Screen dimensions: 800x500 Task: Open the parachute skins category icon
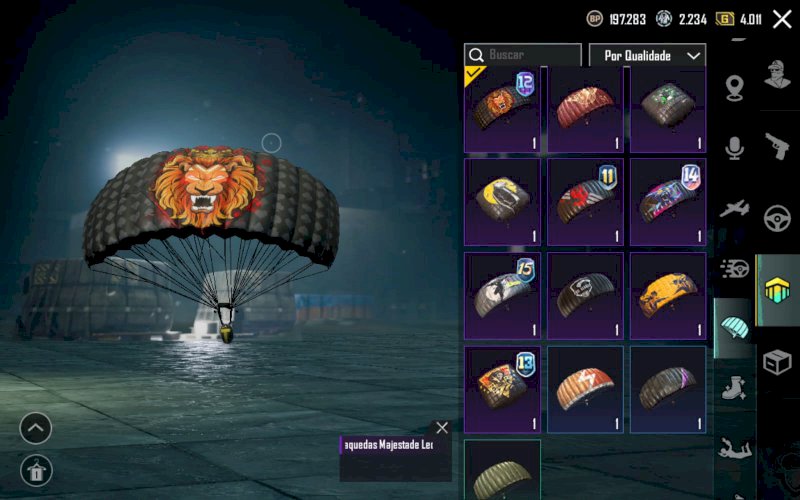(735, 328)
